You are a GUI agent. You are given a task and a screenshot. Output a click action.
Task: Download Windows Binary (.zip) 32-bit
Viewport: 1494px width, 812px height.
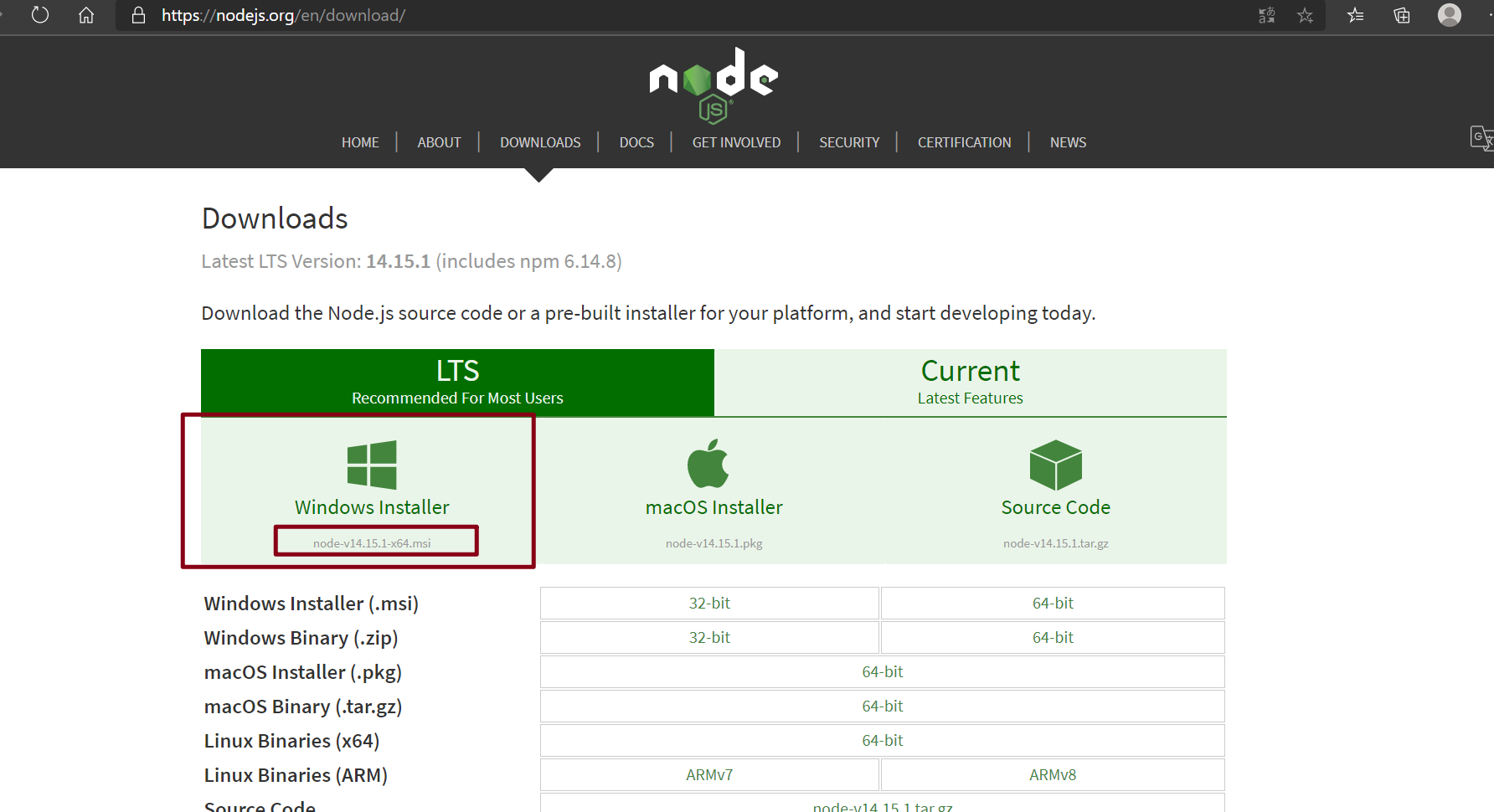709,637
